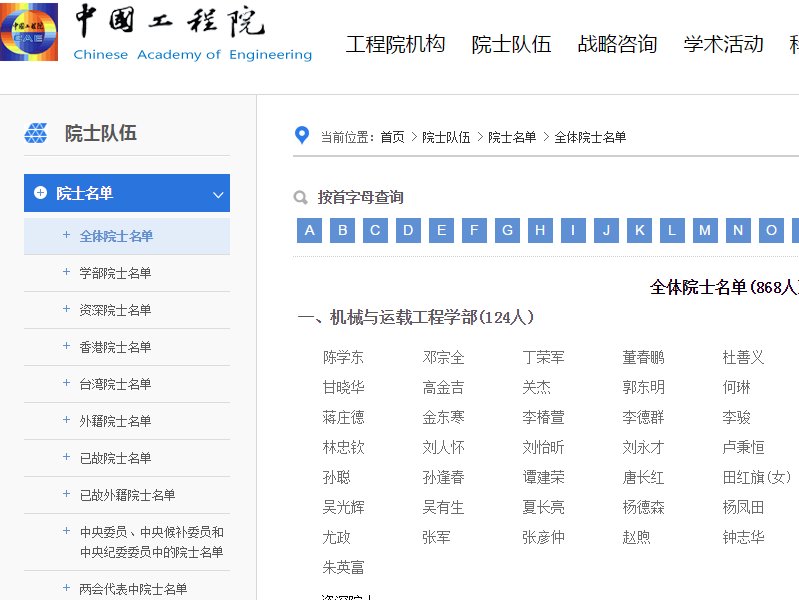799x600 pixels.
Task: Open 两会代表中院士名单 sidebar item
Action: pos(133,589)
